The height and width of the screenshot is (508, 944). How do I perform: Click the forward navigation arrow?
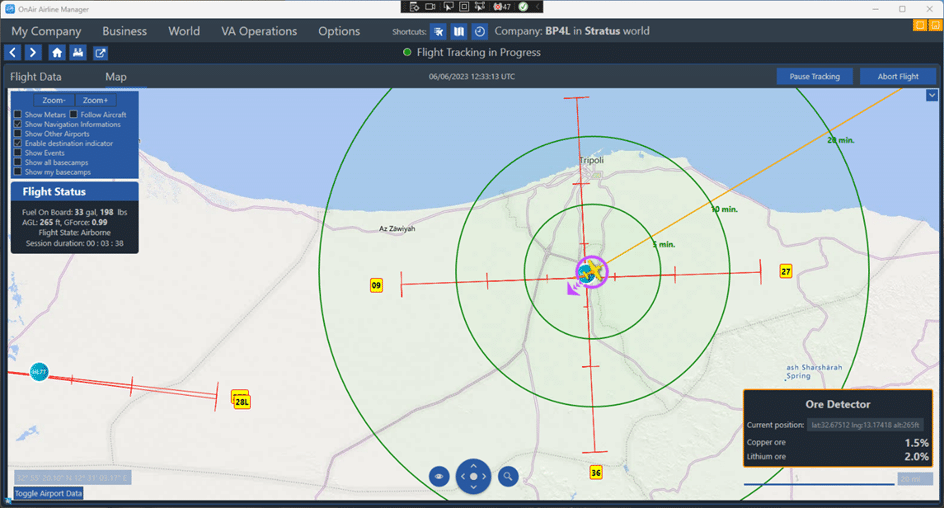point(33,53)
